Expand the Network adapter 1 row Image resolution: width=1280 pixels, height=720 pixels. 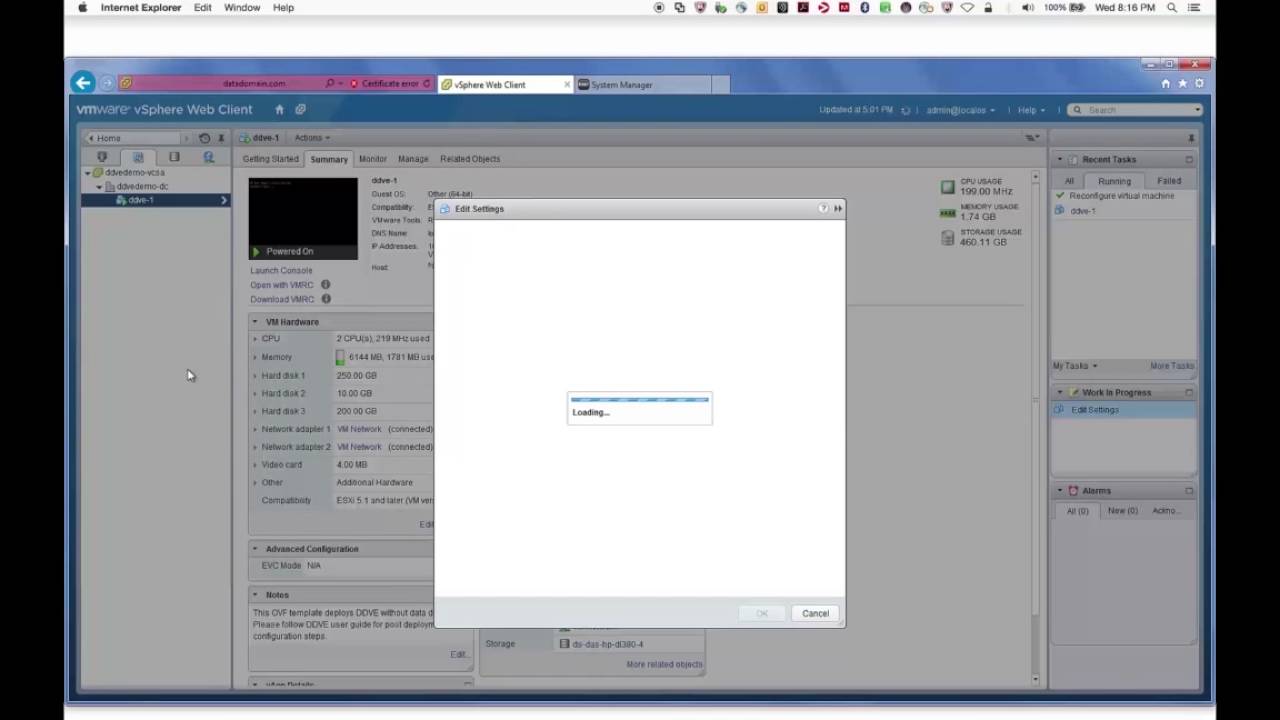pos(255,429)
